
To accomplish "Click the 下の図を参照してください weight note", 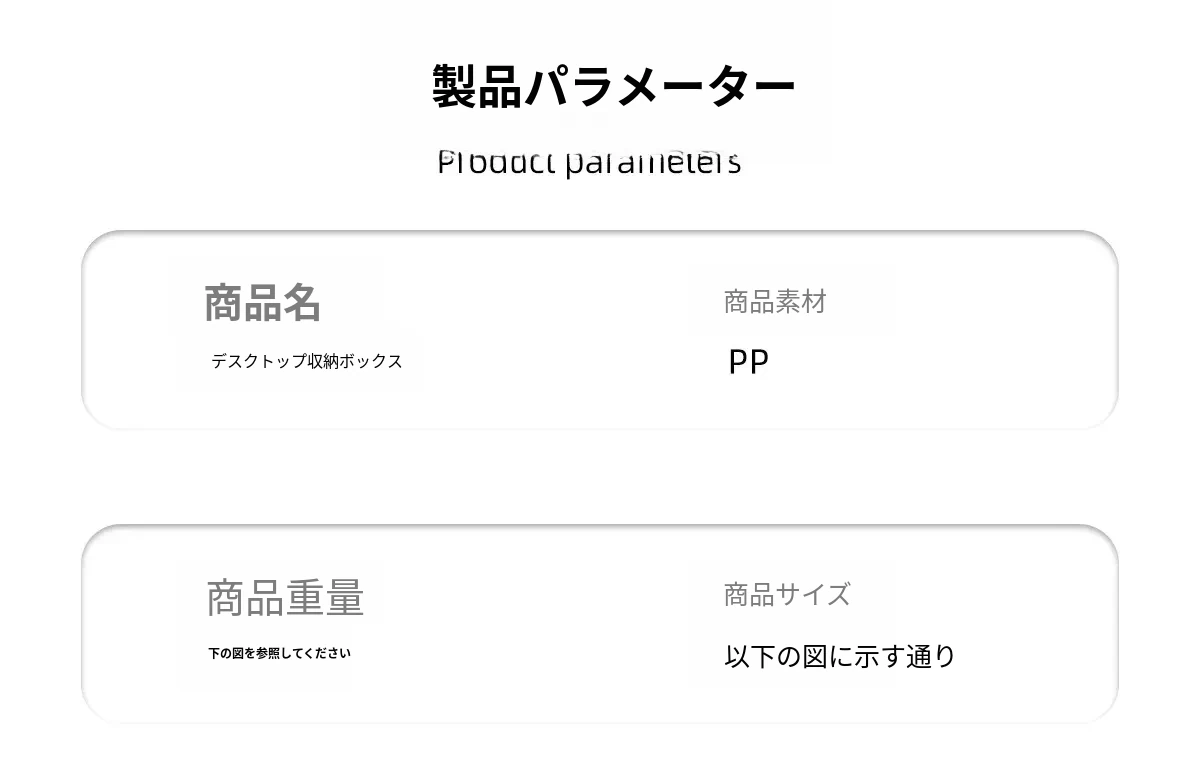I will (x=279, y=654).
